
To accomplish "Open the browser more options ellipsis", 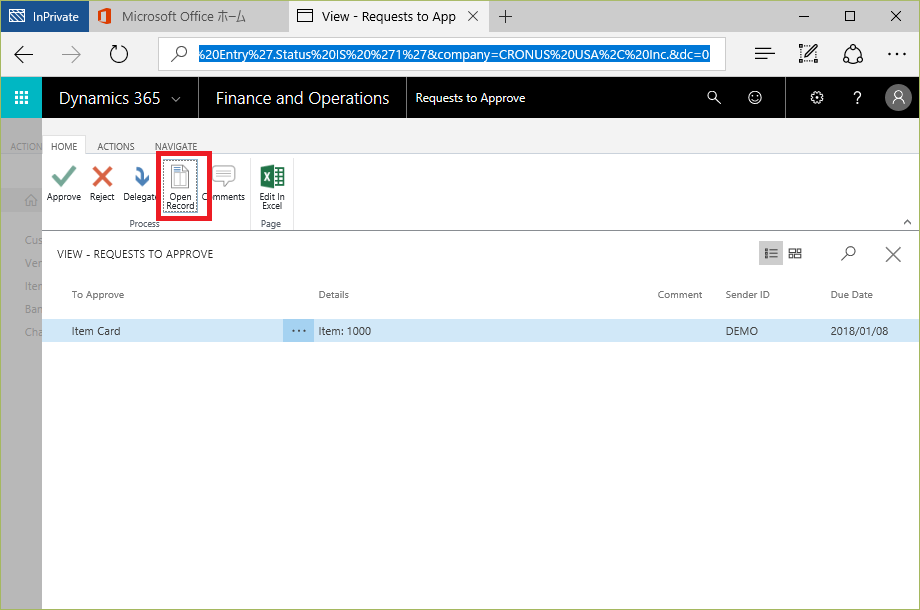I will click(897, 54).
